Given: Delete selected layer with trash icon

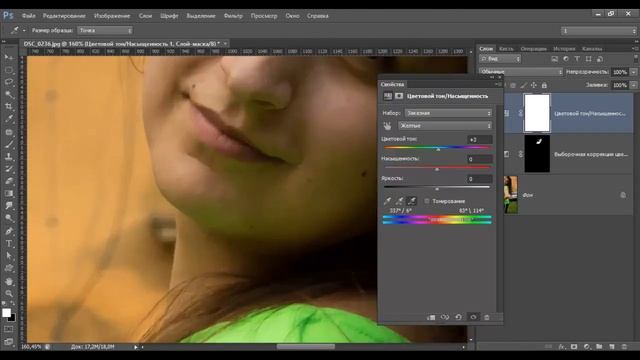Looking at the screenshot, I should coord(624,347).
